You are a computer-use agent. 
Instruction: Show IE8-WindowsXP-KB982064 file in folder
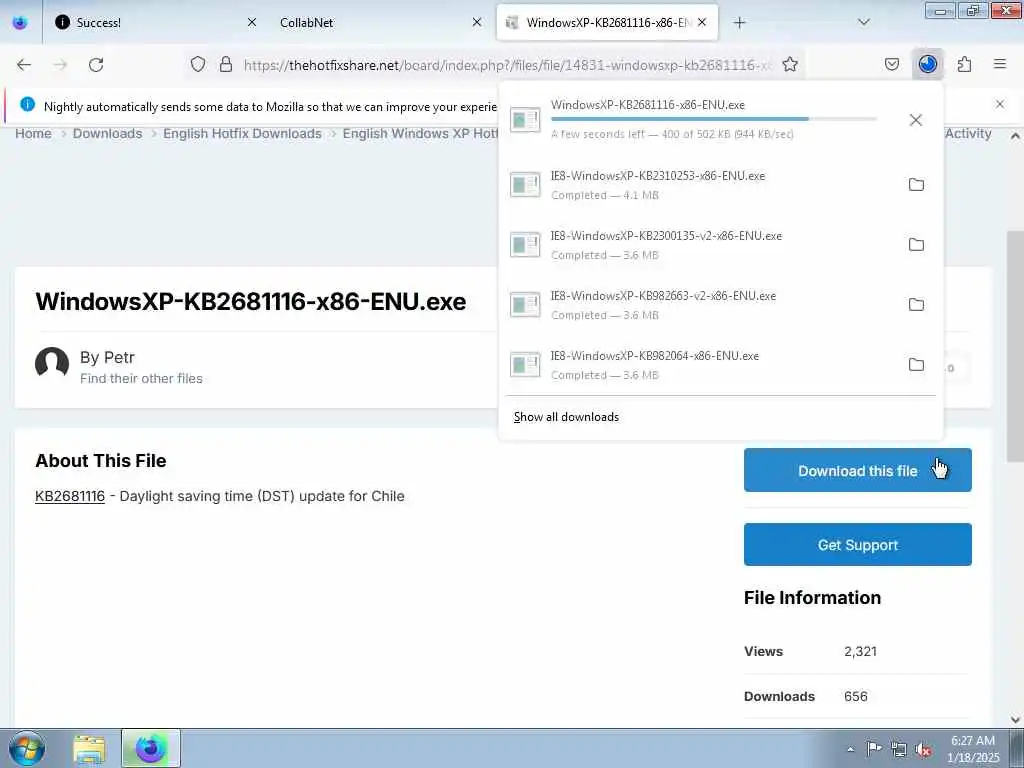click(x=916, y=365)
